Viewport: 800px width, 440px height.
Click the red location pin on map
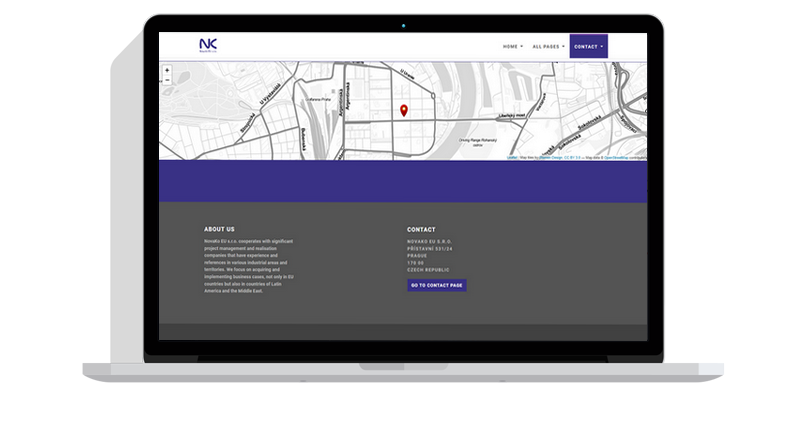click(403, 110)
